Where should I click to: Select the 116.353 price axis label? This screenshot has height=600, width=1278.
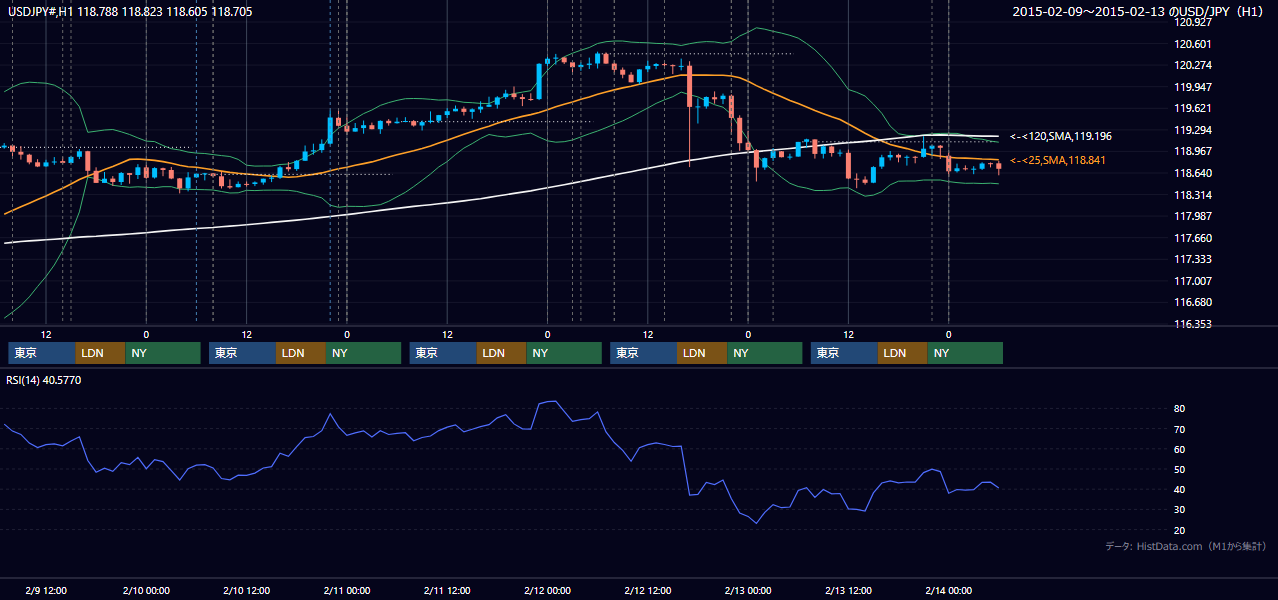[1194, 324]
